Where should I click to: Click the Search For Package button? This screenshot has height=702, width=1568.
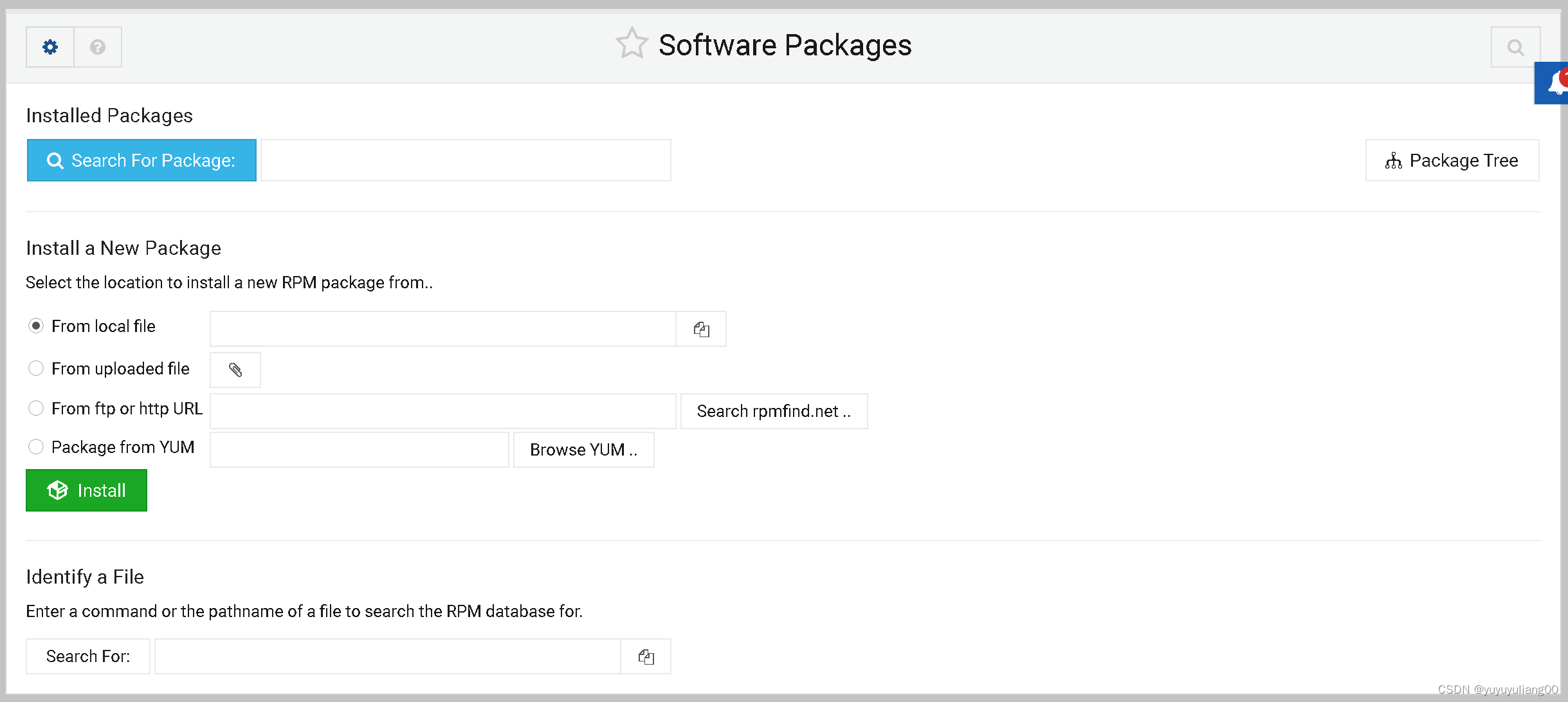[x=141, y=160]
